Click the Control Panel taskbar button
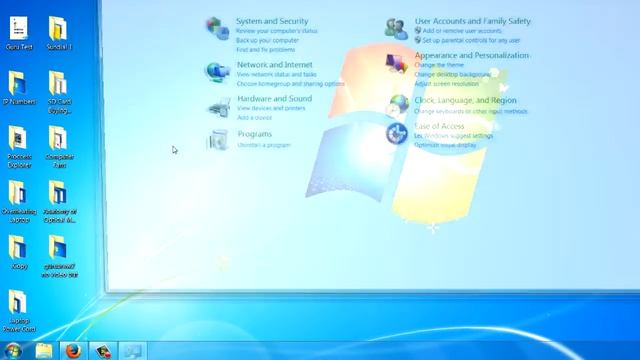The image size is (640, 360). pos(133,351)
